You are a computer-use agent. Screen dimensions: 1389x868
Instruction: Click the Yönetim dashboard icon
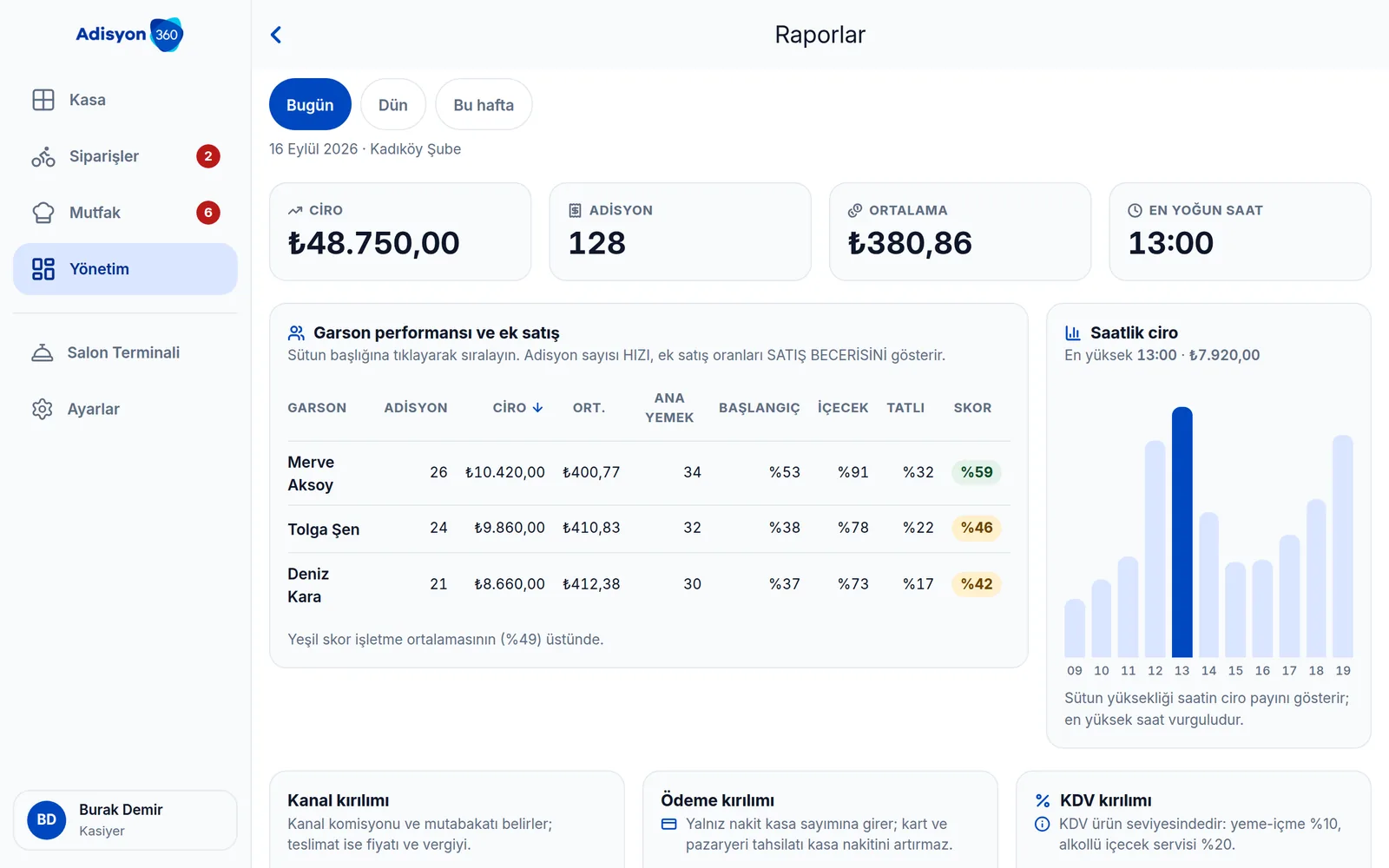[43, 269]
